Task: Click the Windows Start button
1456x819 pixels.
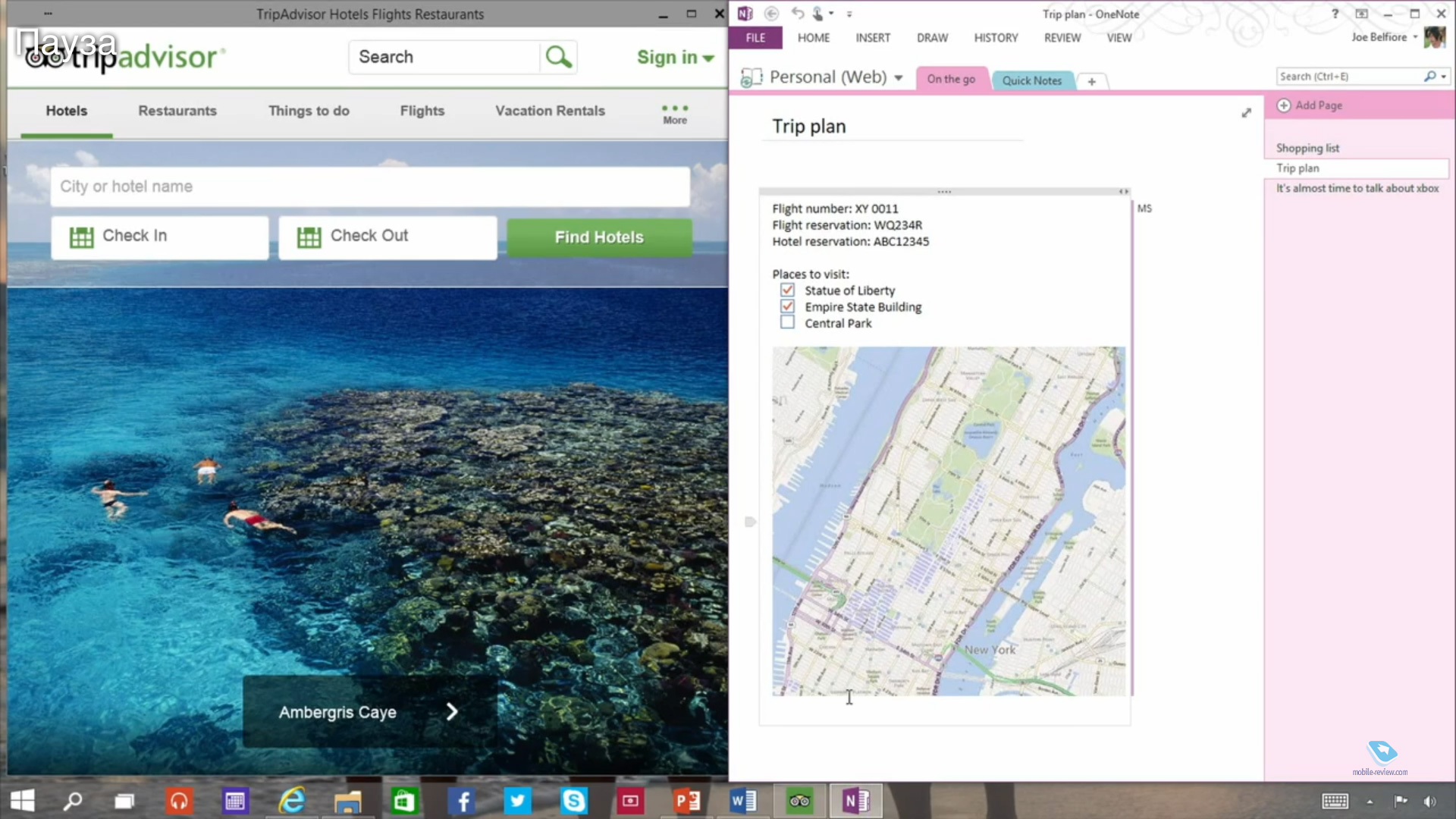Action: click(23, 801)
